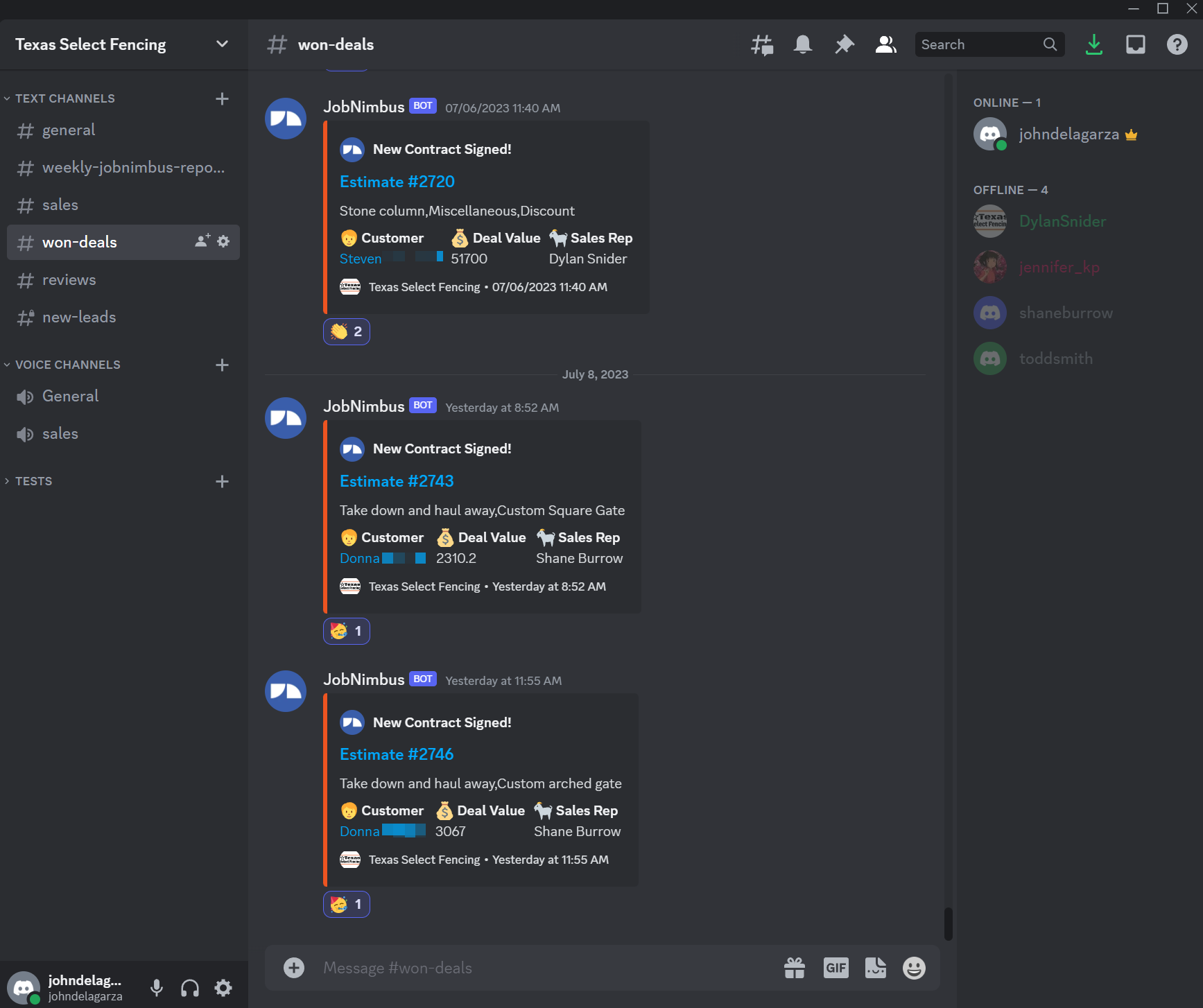View pinned messages in won-deals
This screenshot has width=1203, height=1008.
pos(844,44)
